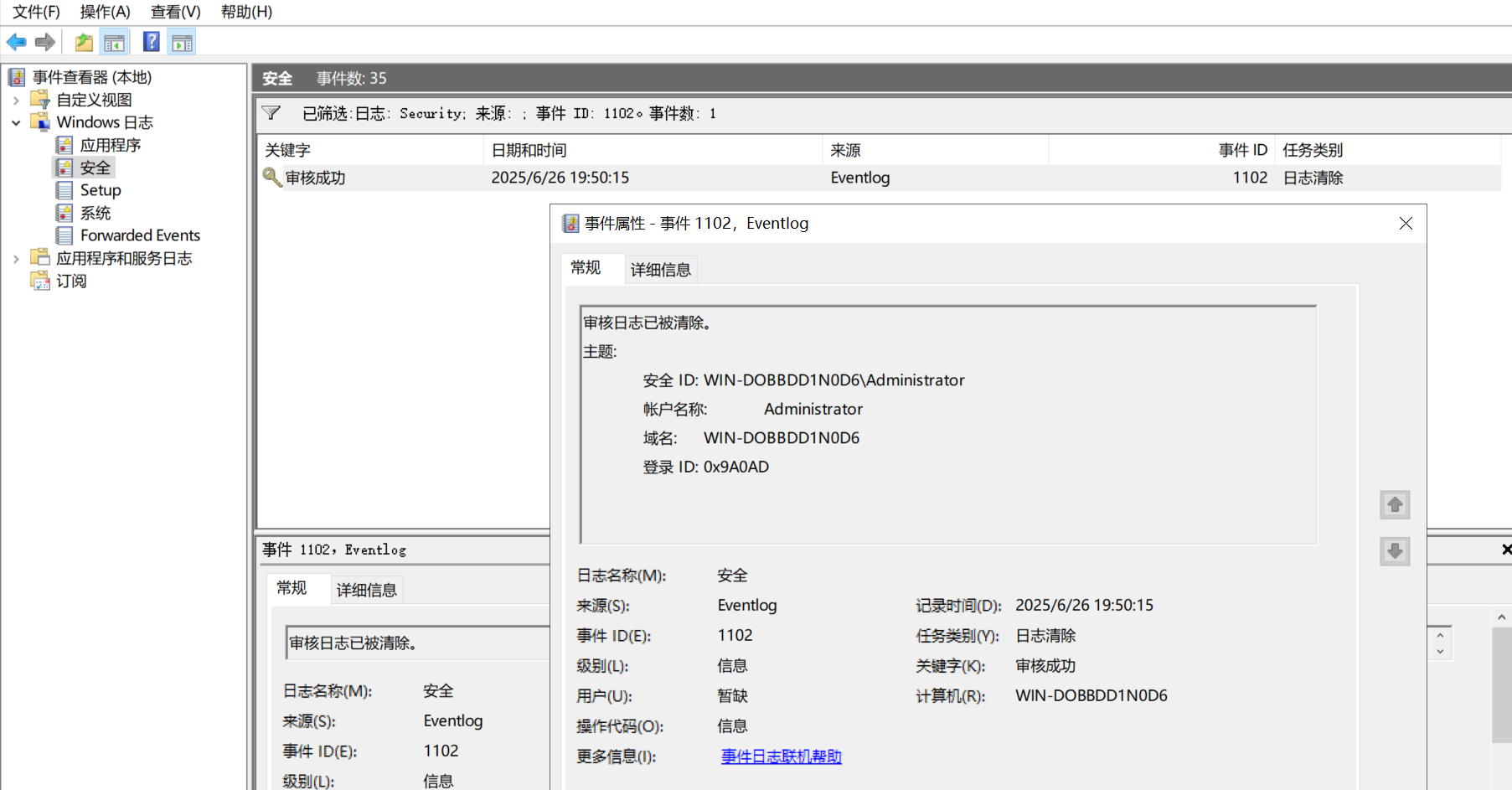Toggle the Show/Hide Action Pane toolbar icon
1512x790 pixels.
pyautogui.click(x=182, y=42)
